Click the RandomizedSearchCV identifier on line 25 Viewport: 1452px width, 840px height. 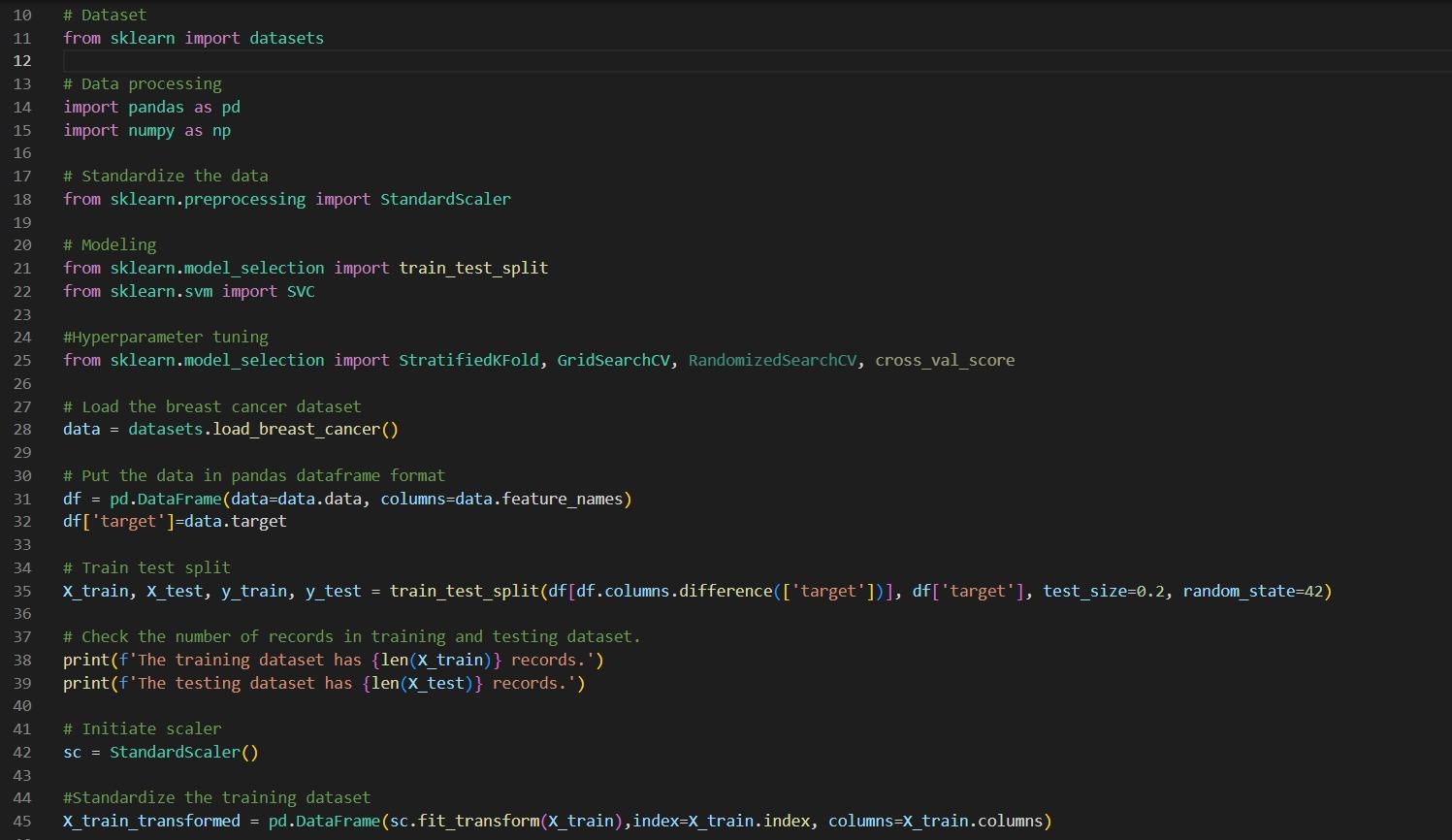(x=771, y=360)
